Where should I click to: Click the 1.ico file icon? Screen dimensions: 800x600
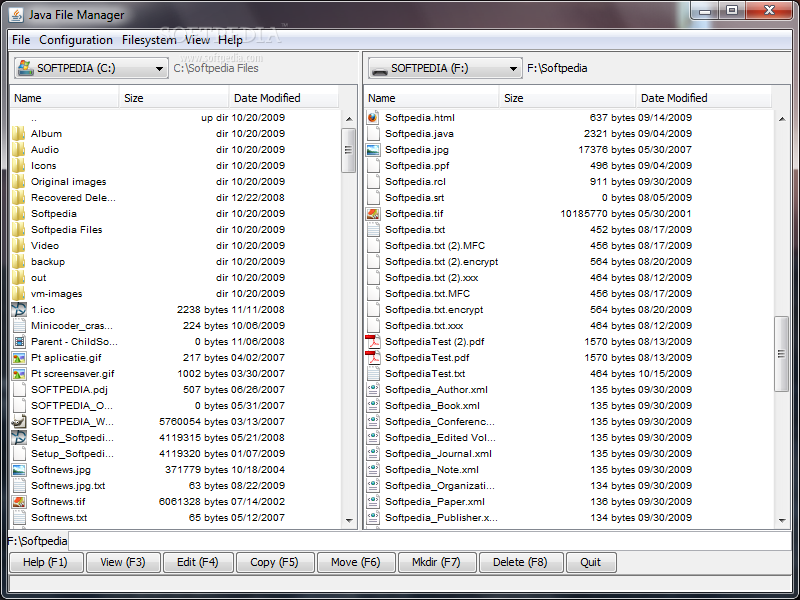pyautogui.click(x=19, y=310)
